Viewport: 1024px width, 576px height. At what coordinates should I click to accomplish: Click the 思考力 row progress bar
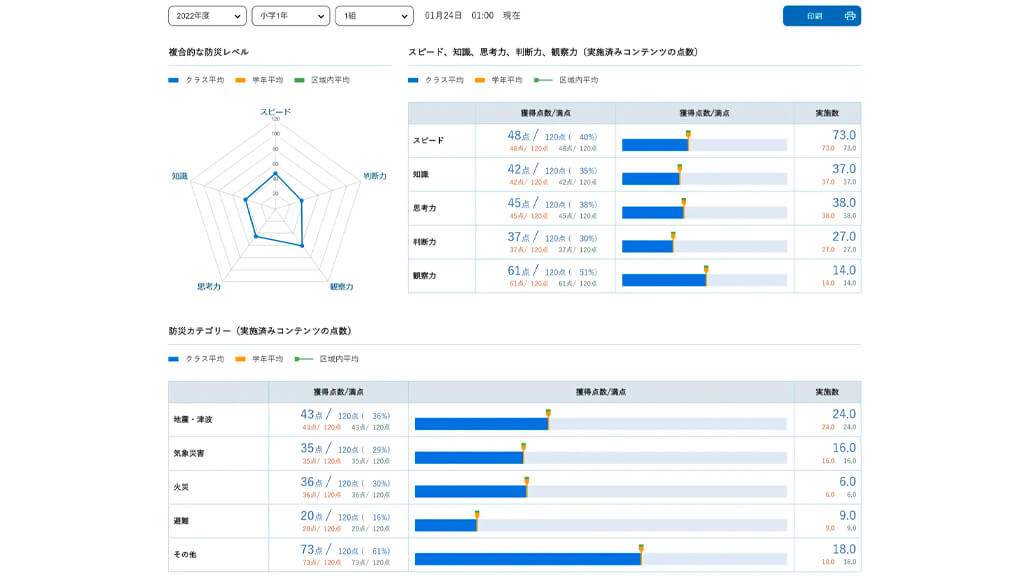[x=704, y=212]
